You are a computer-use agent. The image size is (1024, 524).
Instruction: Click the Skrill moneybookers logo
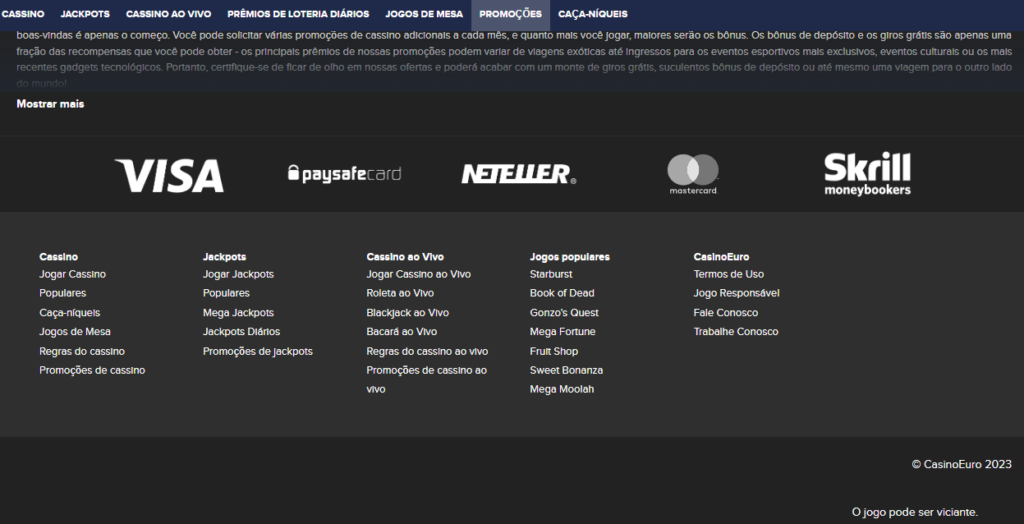867,174
